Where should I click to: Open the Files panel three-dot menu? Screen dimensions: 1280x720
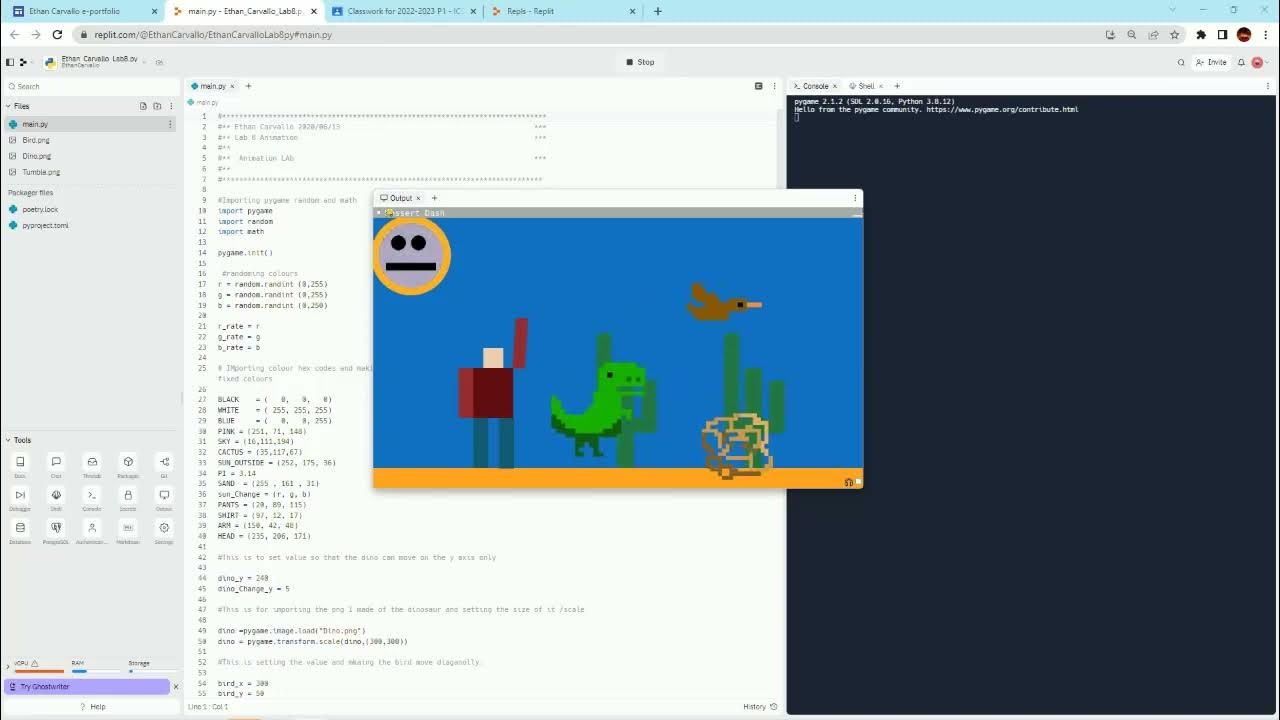pyautogui.click(x=170, y=106)
